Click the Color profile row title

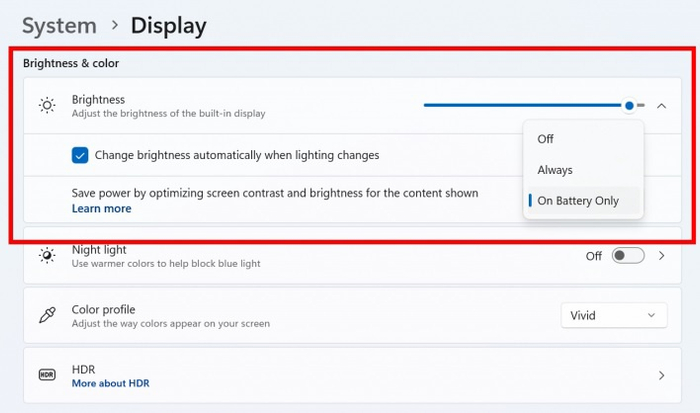tap(103, 310)
